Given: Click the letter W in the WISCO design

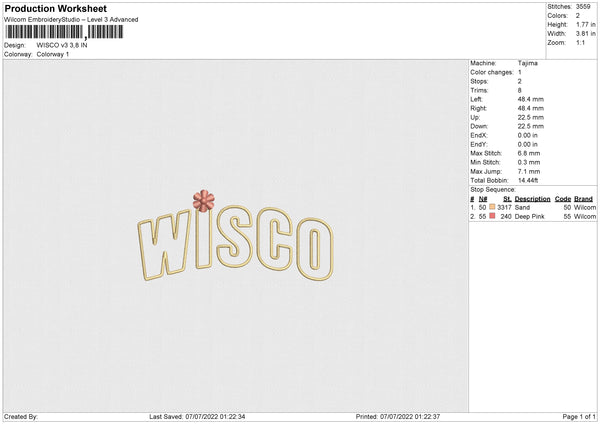Looking at the screenshot, I should (165, 245).
